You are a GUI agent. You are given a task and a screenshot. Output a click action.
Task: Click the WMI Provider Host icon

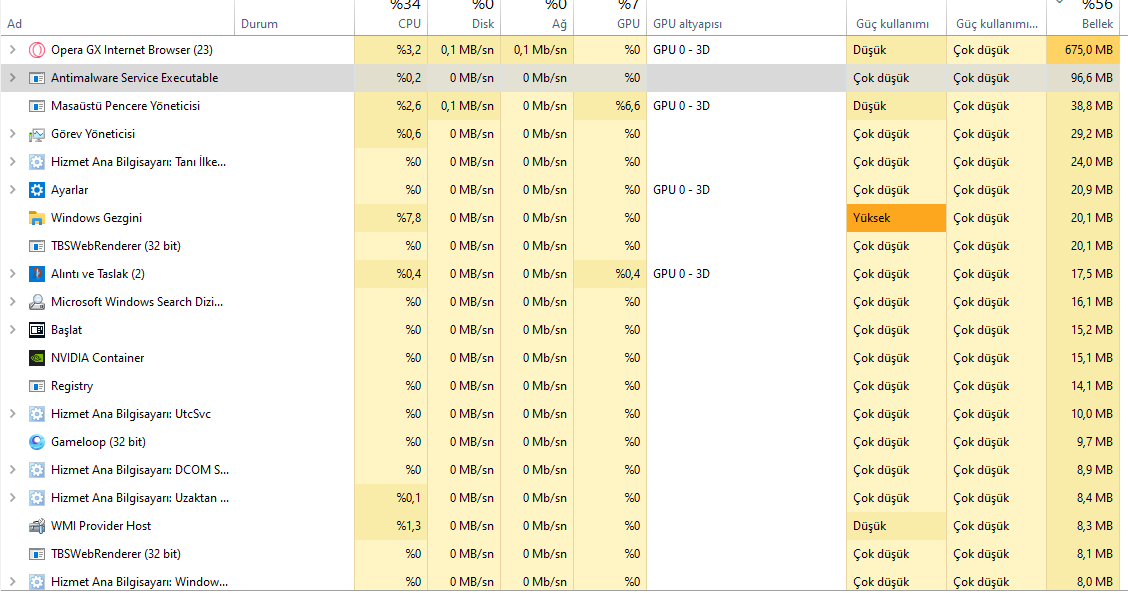point(37,526)
